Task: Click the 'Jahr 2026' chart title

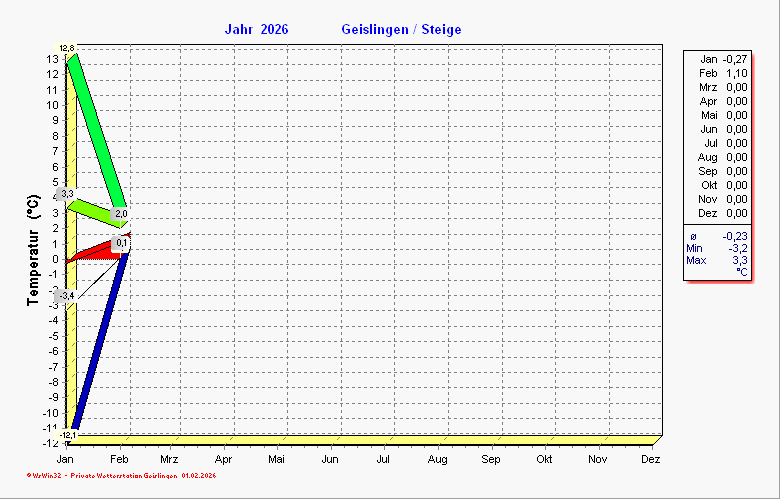Action: (256, 30)
